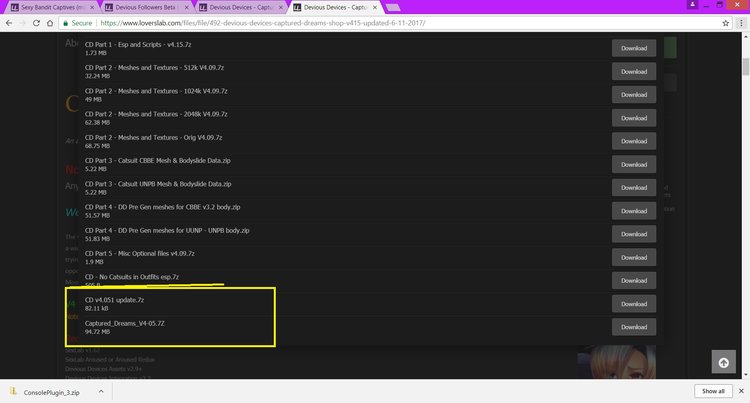Download No Catsuits in Outfits esp

click(634, 281)
